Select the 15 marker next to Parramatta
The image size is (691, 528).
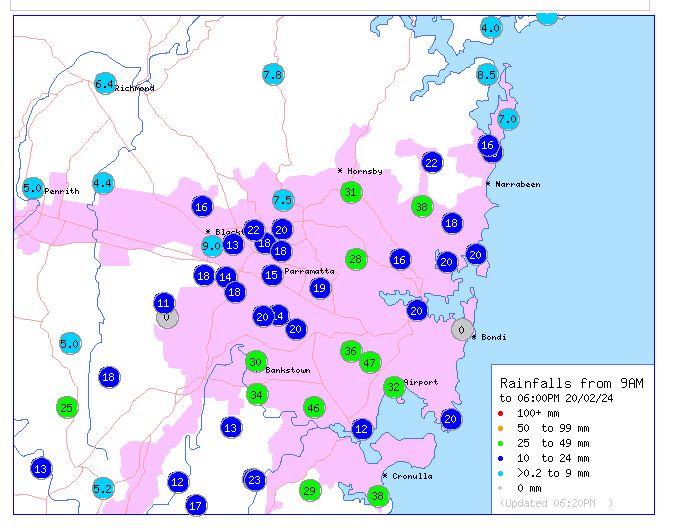272,275
